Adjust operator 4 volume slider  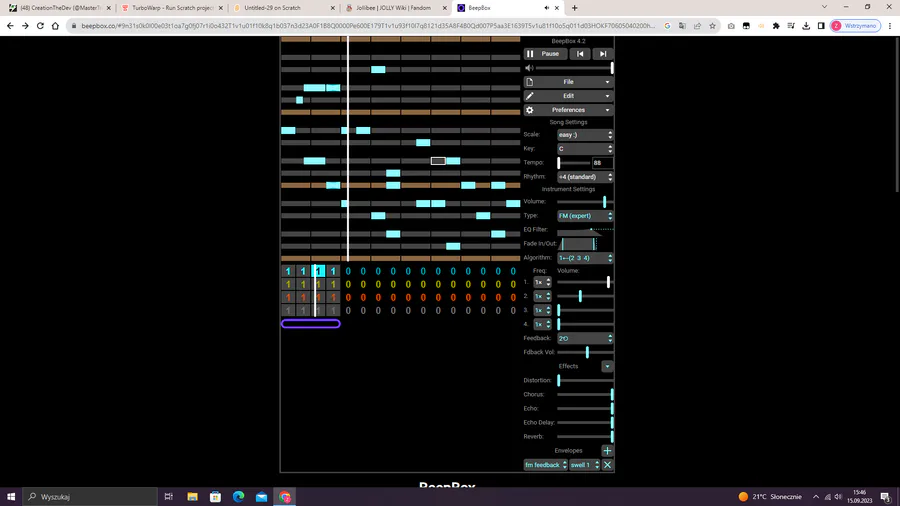pyautogui.click(x=585, y=324)
